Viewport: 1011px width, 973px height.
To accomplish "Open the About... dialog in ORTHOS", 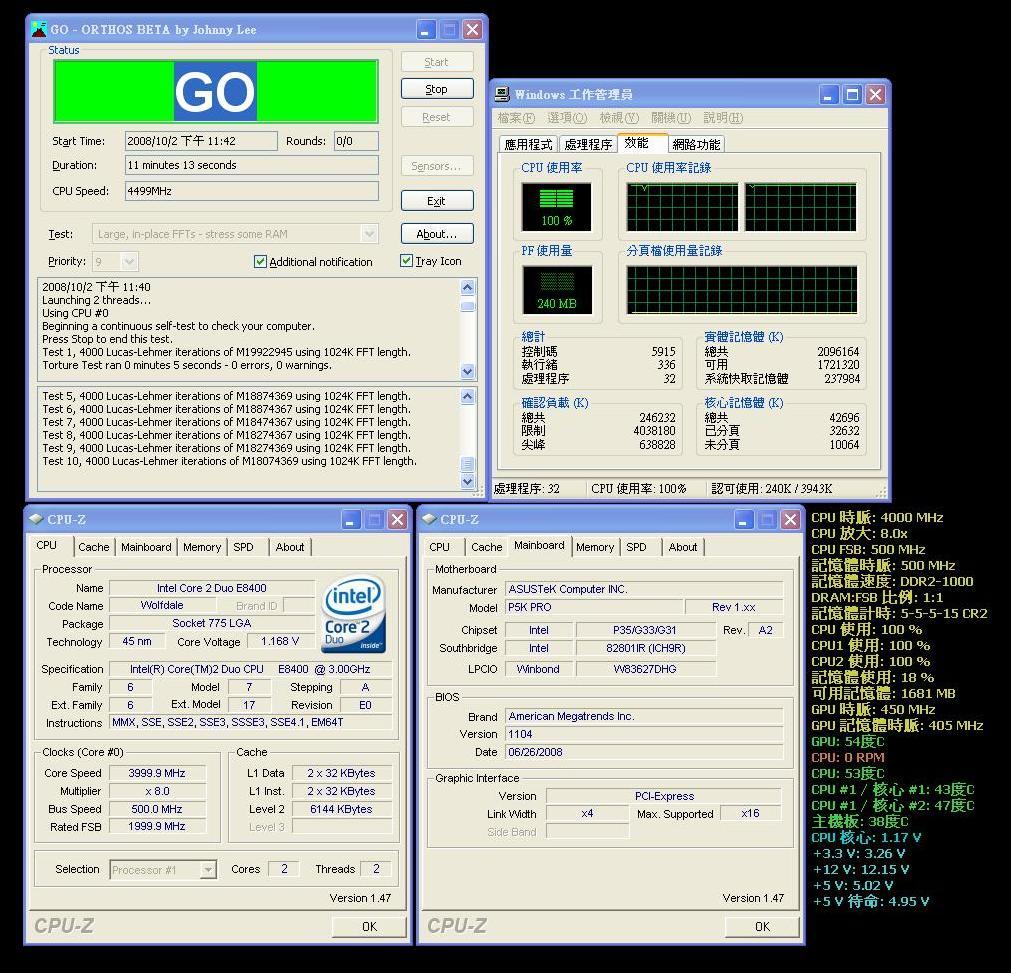I will (437, 233).
